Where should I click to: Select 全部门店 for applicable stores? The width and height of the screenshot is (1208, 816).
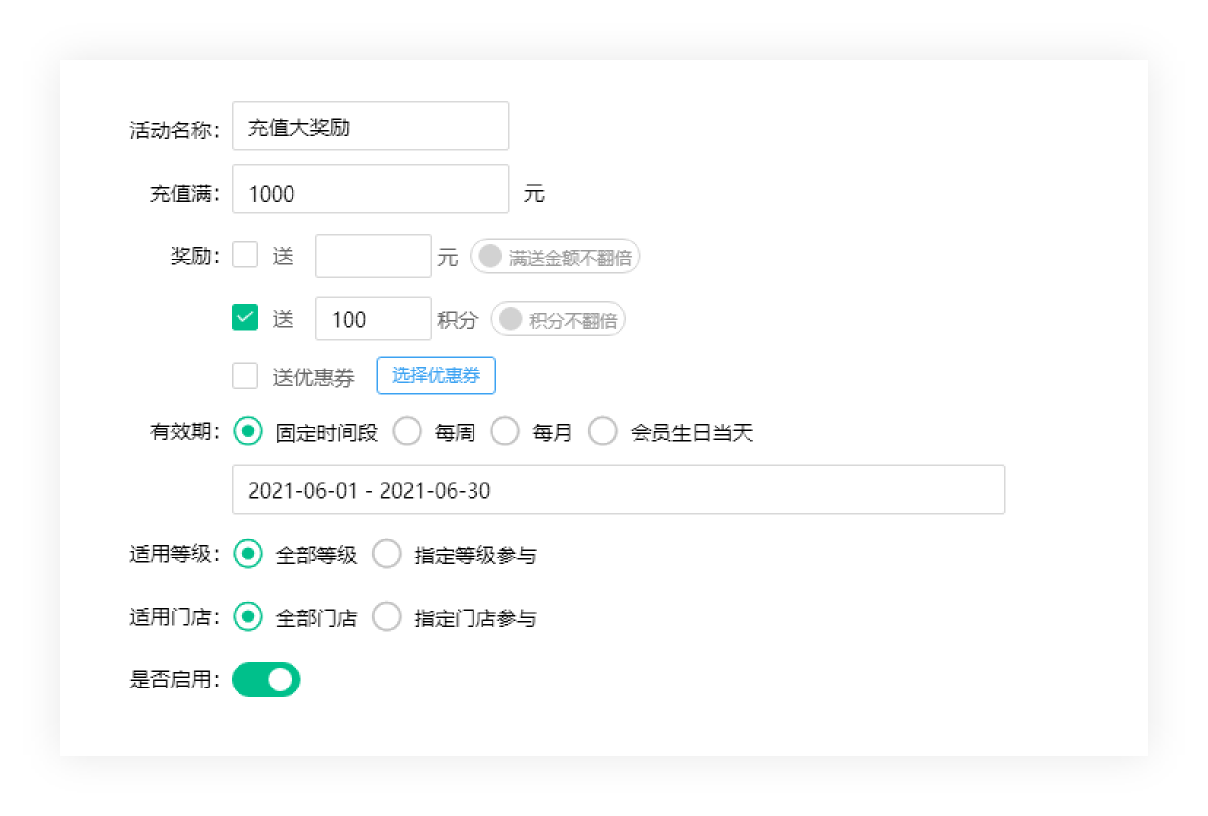point(247,617)
